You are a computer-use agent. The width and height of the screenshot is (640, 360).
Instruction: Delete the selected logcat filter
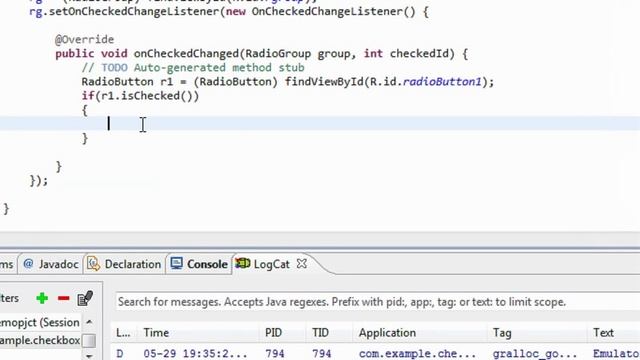64,298
